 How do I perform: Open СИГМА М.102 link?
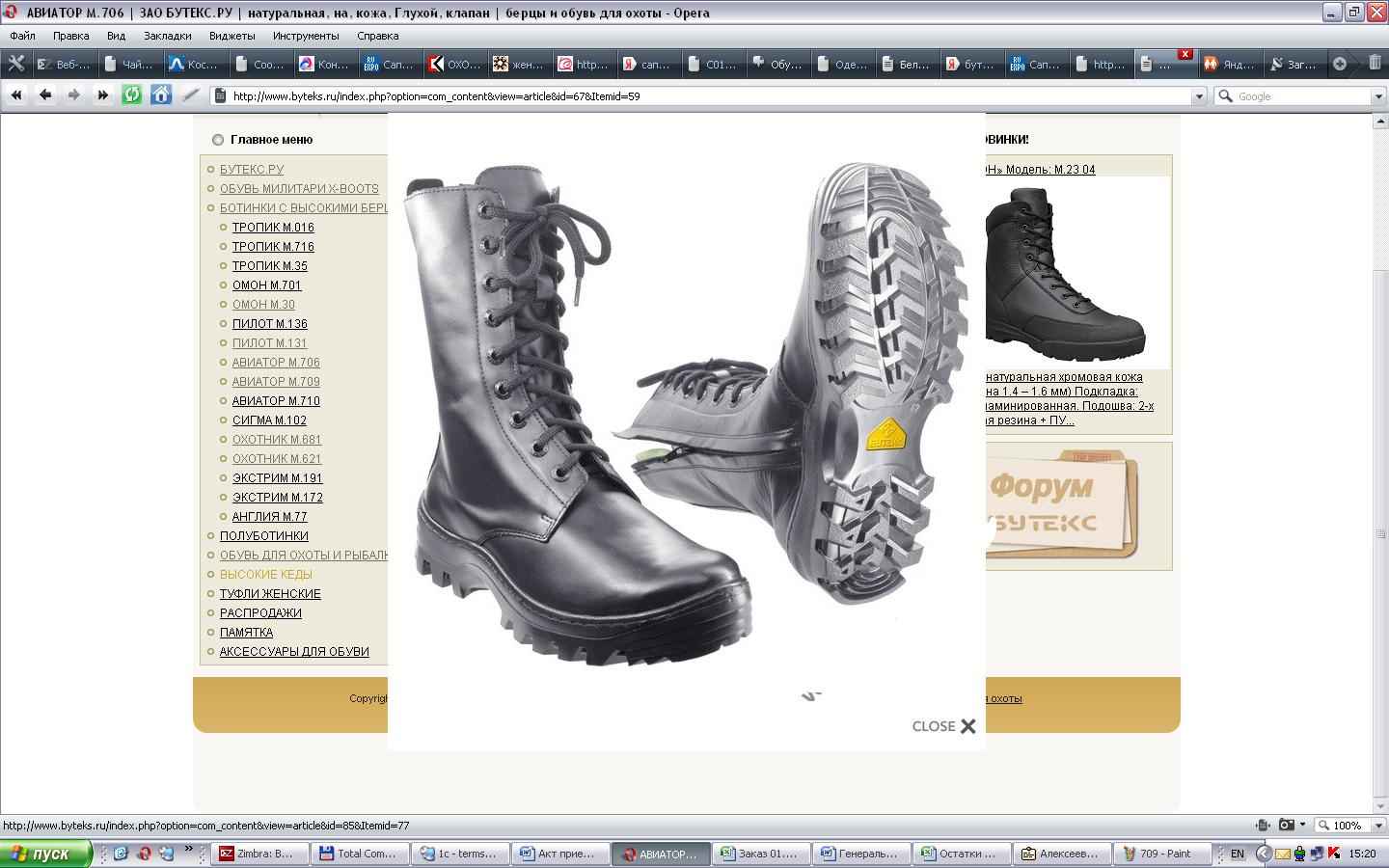[x=269, y=420]
